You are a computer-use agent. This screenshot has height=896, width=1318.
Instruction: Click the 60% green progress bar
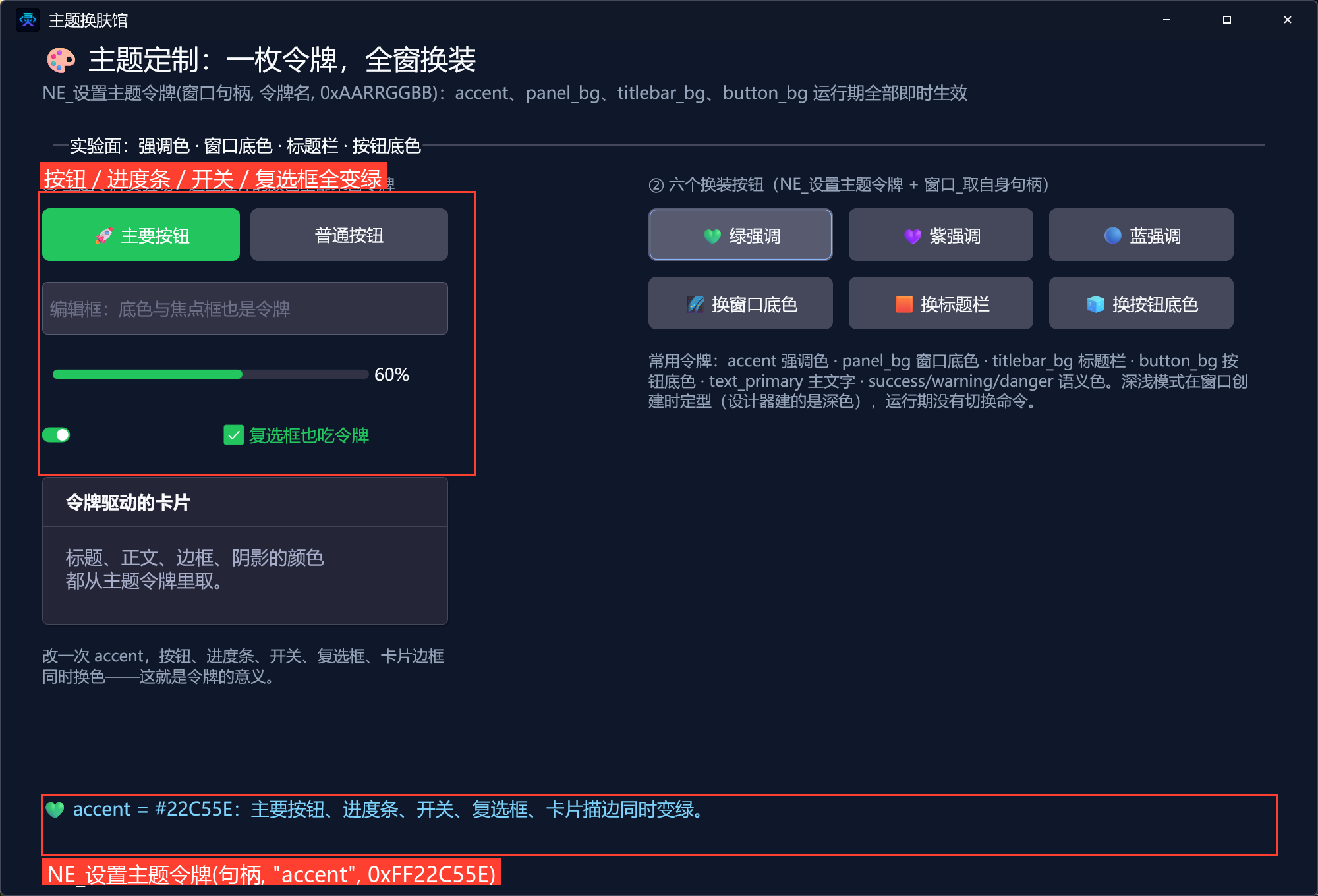pyautogui.click(x=211, y=374)
